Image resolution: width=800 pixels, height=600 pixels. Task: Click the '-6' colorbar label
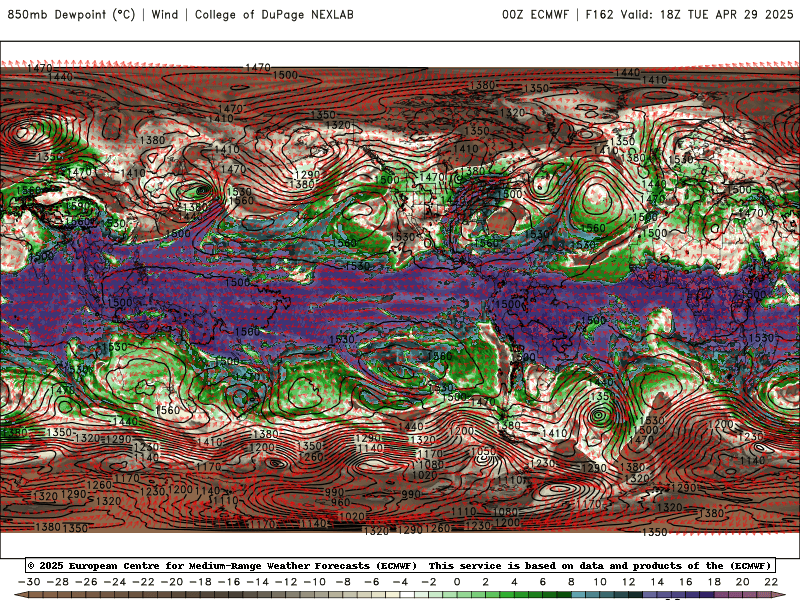click(372, 582)
